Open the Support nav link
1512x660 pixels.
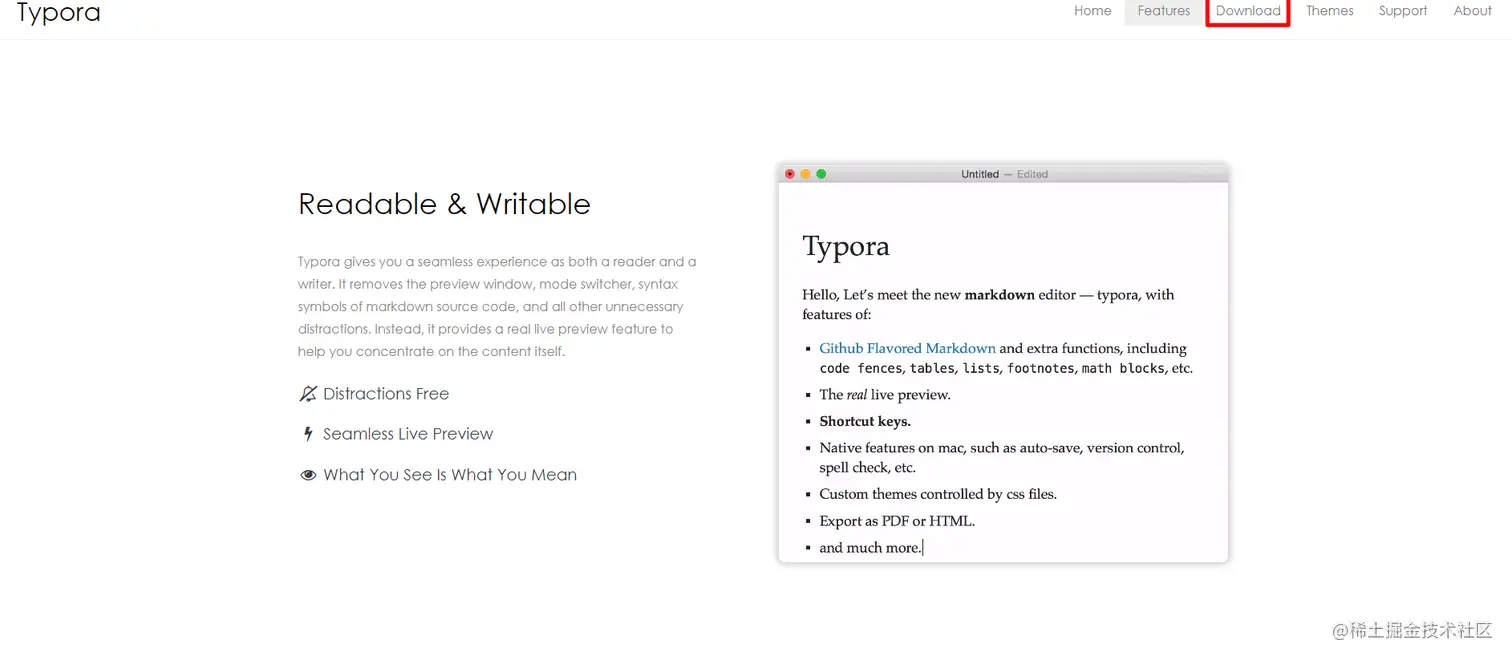point(1402,11)
